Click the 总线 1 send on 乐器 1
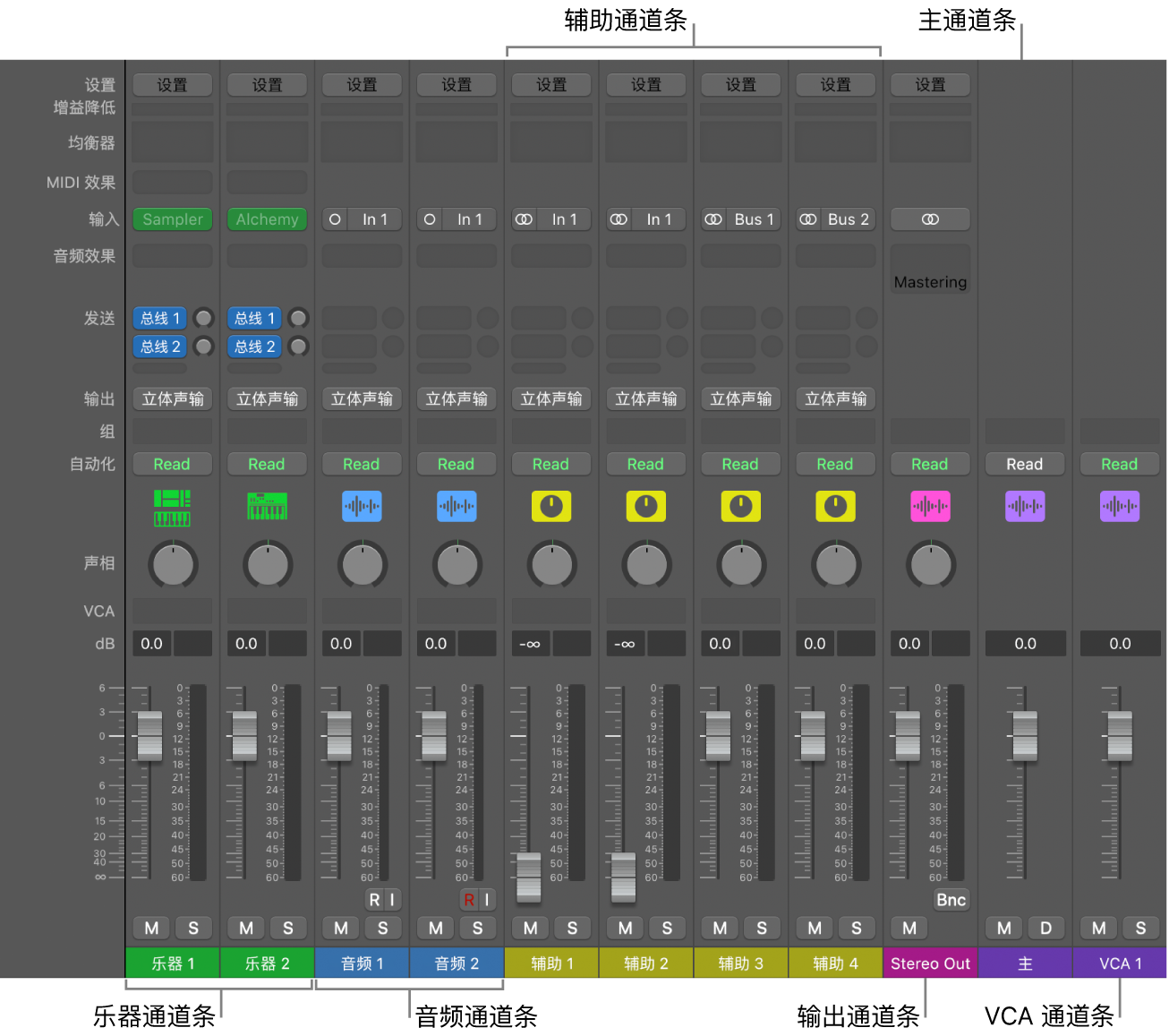 point(159,318)
